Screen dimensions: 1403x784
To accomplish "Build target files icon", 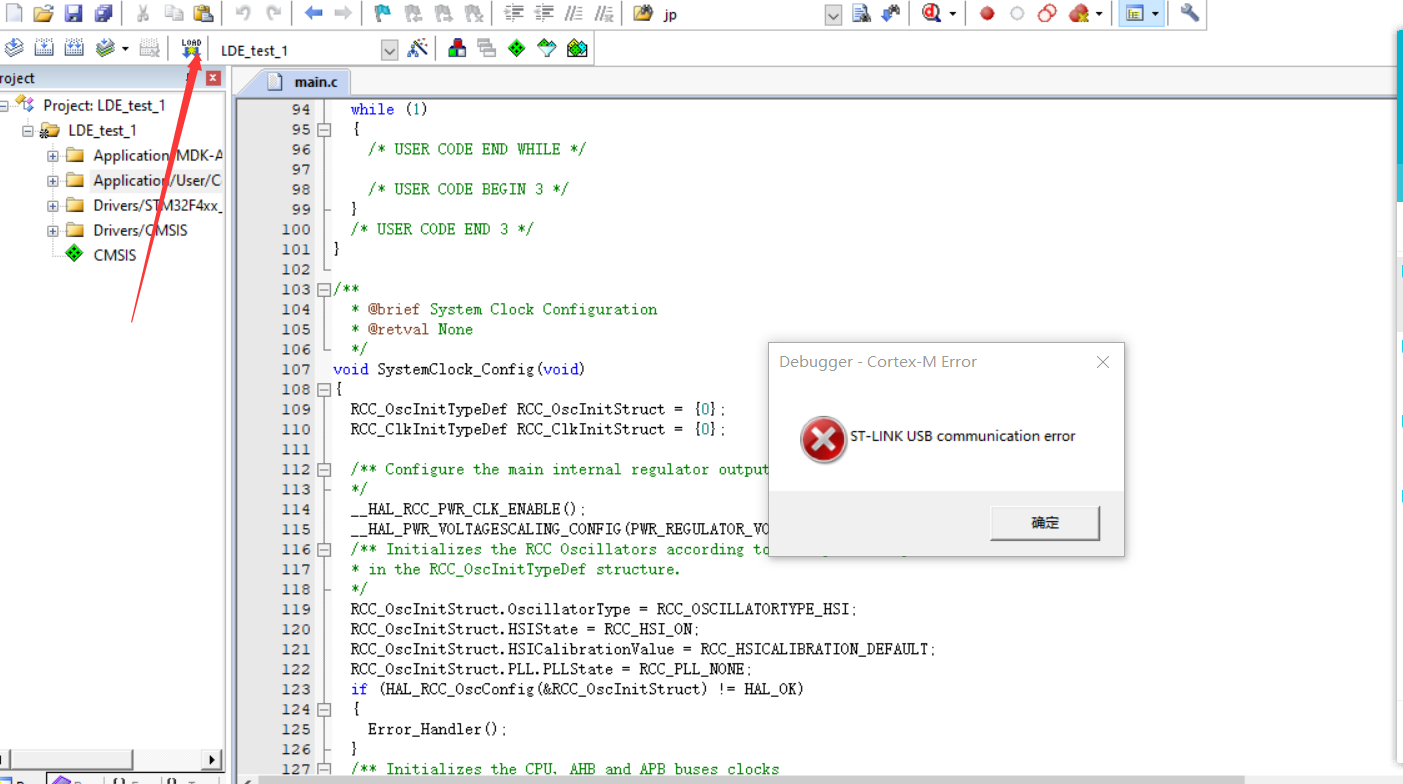I will click(44, 48).
